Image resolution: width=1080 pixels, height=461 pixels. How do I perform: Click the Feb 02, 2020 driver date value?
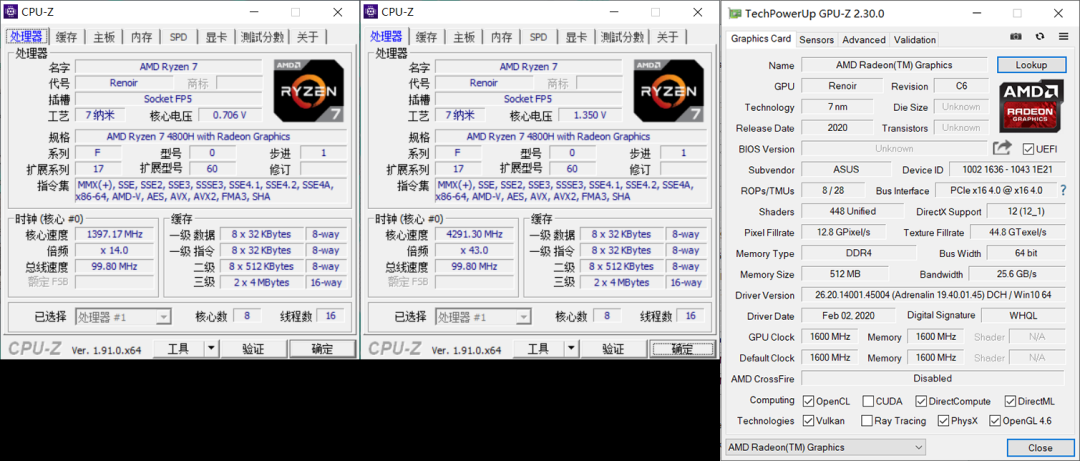click(x=851, y=316)
